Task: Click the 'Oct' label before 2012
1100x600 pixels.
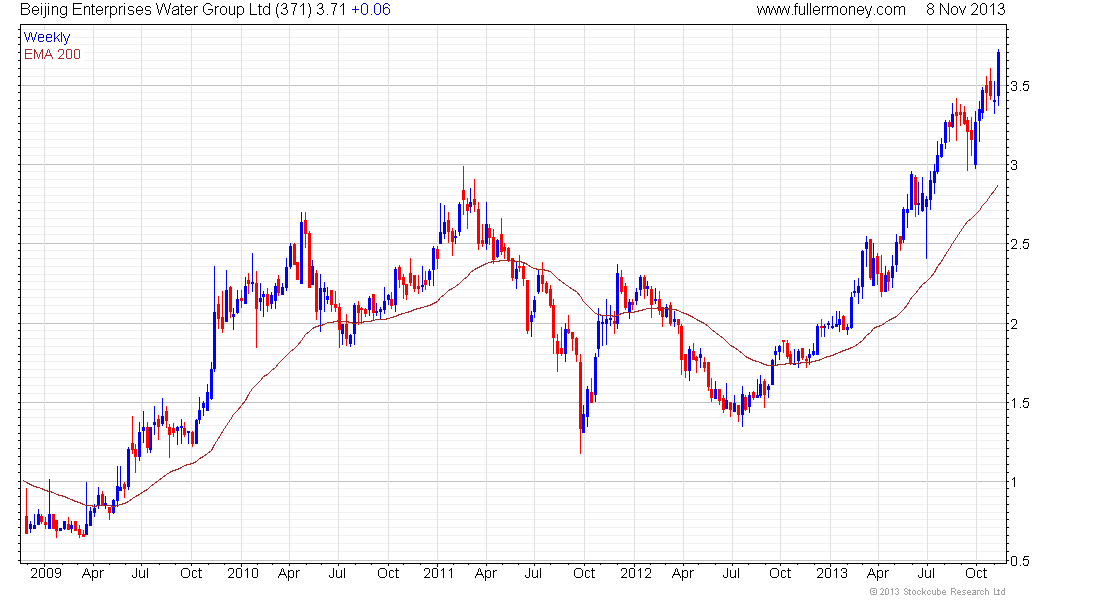Action: click(x=584, y=573)
